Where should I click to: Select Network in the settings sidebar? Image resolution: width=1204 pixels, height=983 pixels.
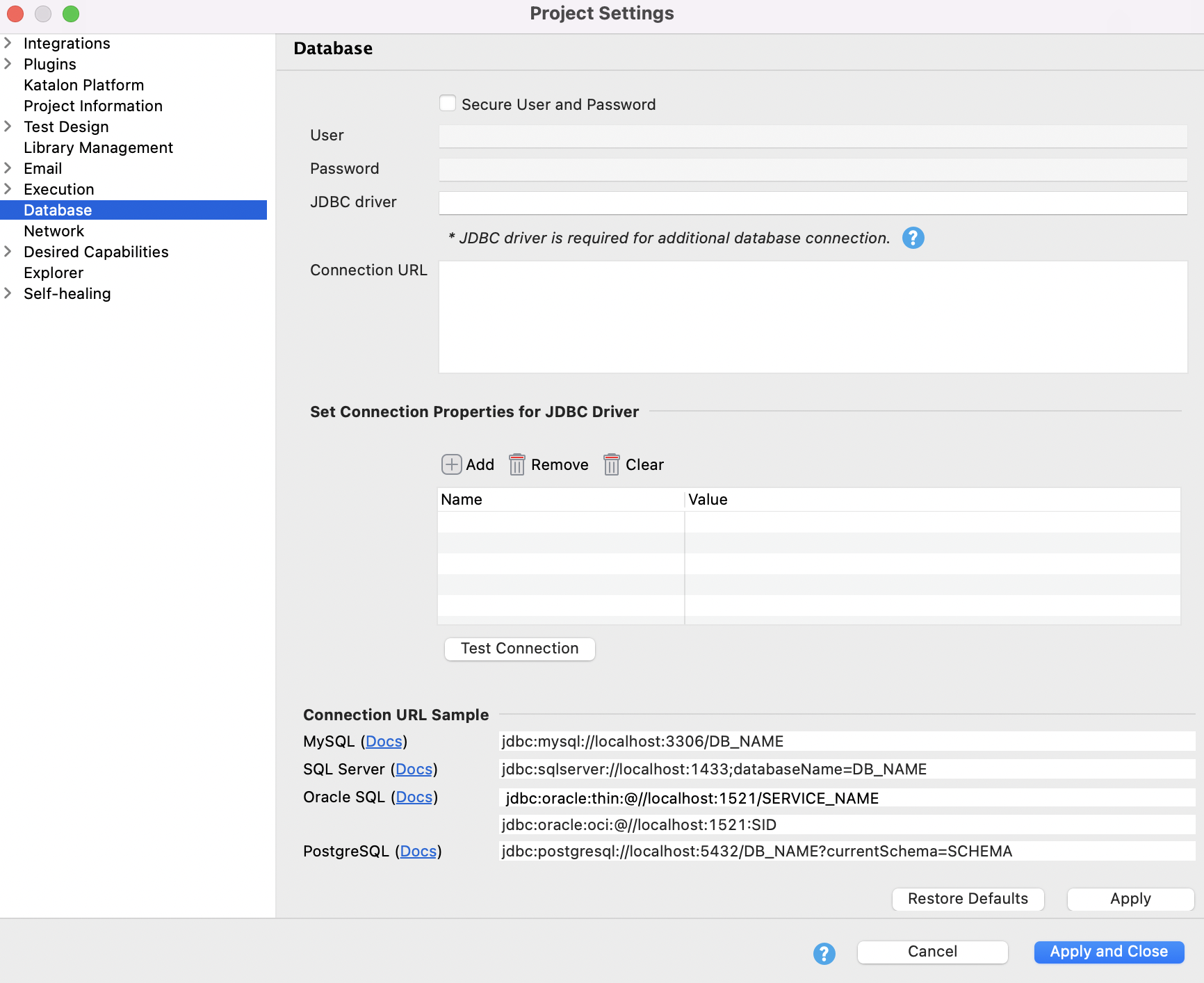click(54, 231)
